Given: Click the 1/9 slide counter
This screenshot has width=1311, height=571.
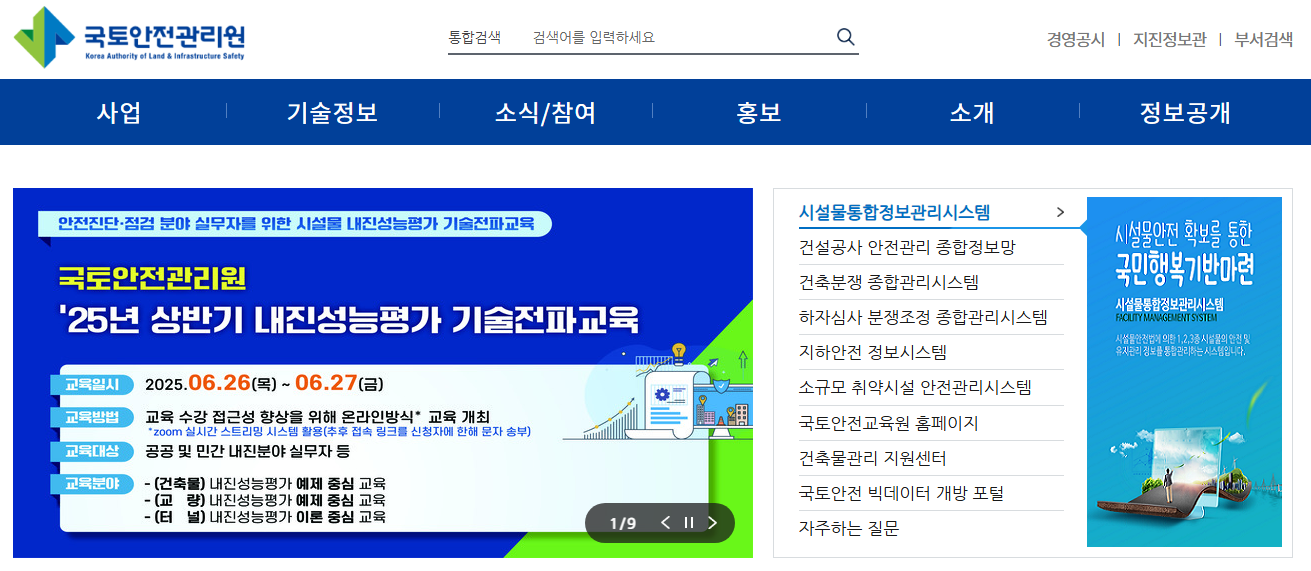Looking at the screenshot, I should (623, 523).
